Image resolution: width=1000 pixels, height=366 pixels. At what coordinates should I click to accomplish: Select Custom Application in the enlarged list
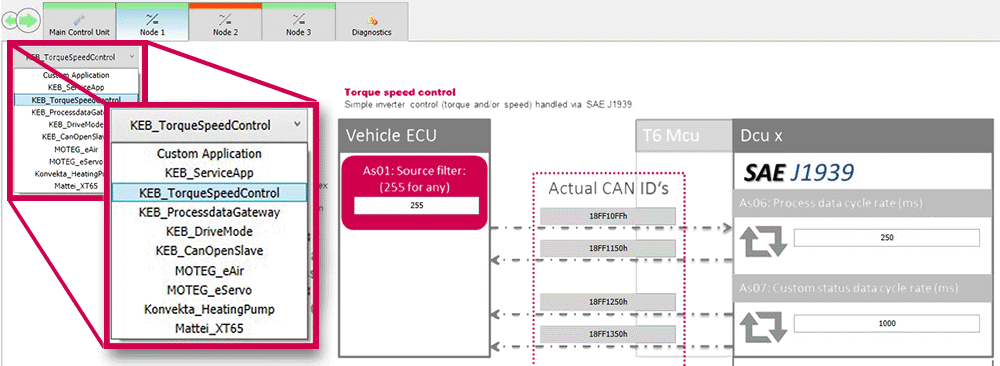(x=209, y=154)
